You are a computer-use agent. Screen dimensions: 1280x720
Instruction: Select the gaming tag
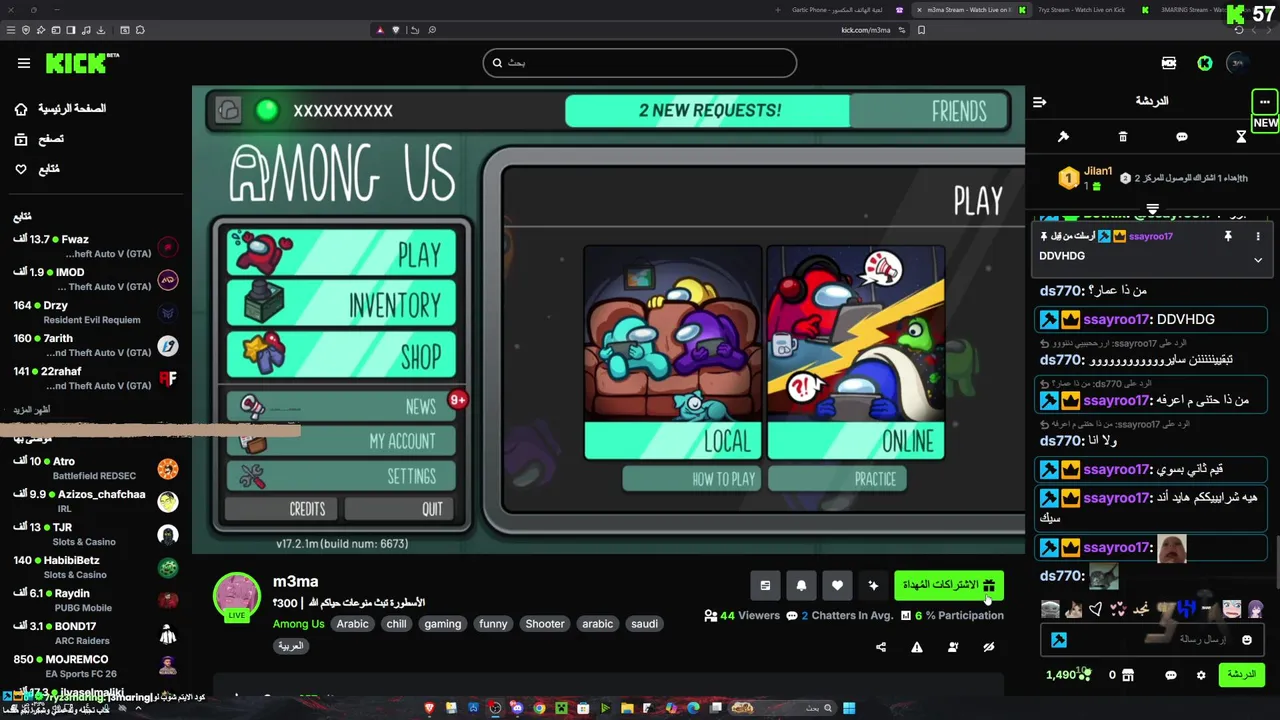coord(442,624)
